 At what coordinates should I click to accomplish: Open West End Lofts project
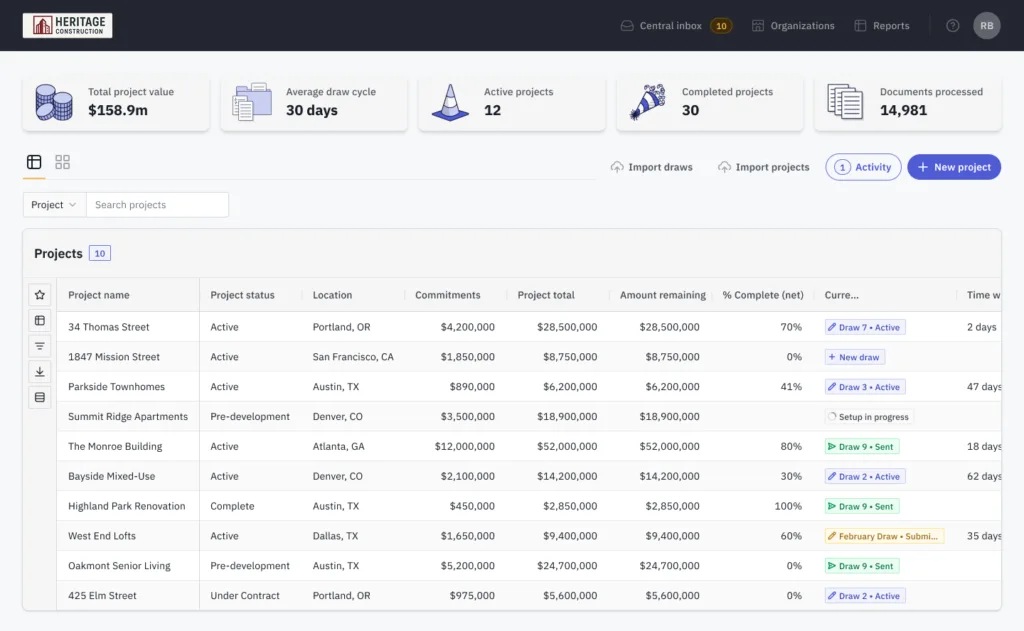tap(102, 536)
